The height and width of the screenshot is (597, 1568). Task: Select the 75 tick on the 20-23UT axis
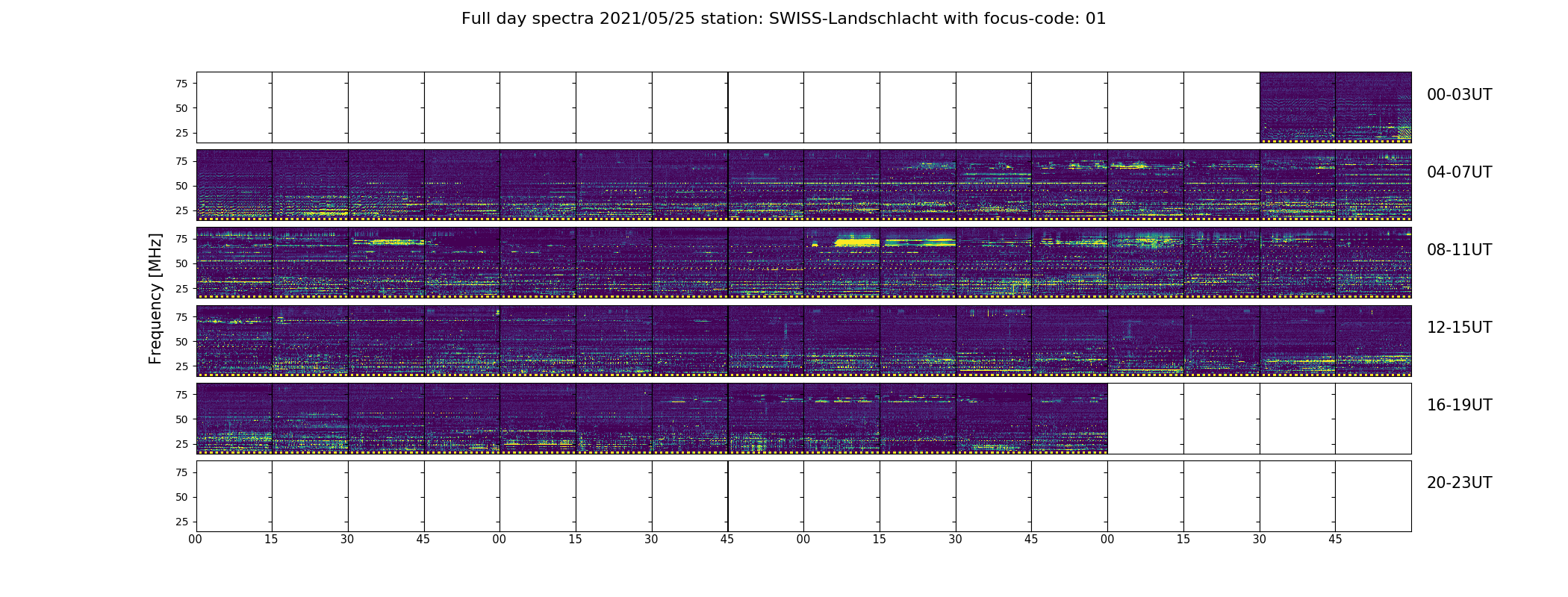tap(181, 472)
